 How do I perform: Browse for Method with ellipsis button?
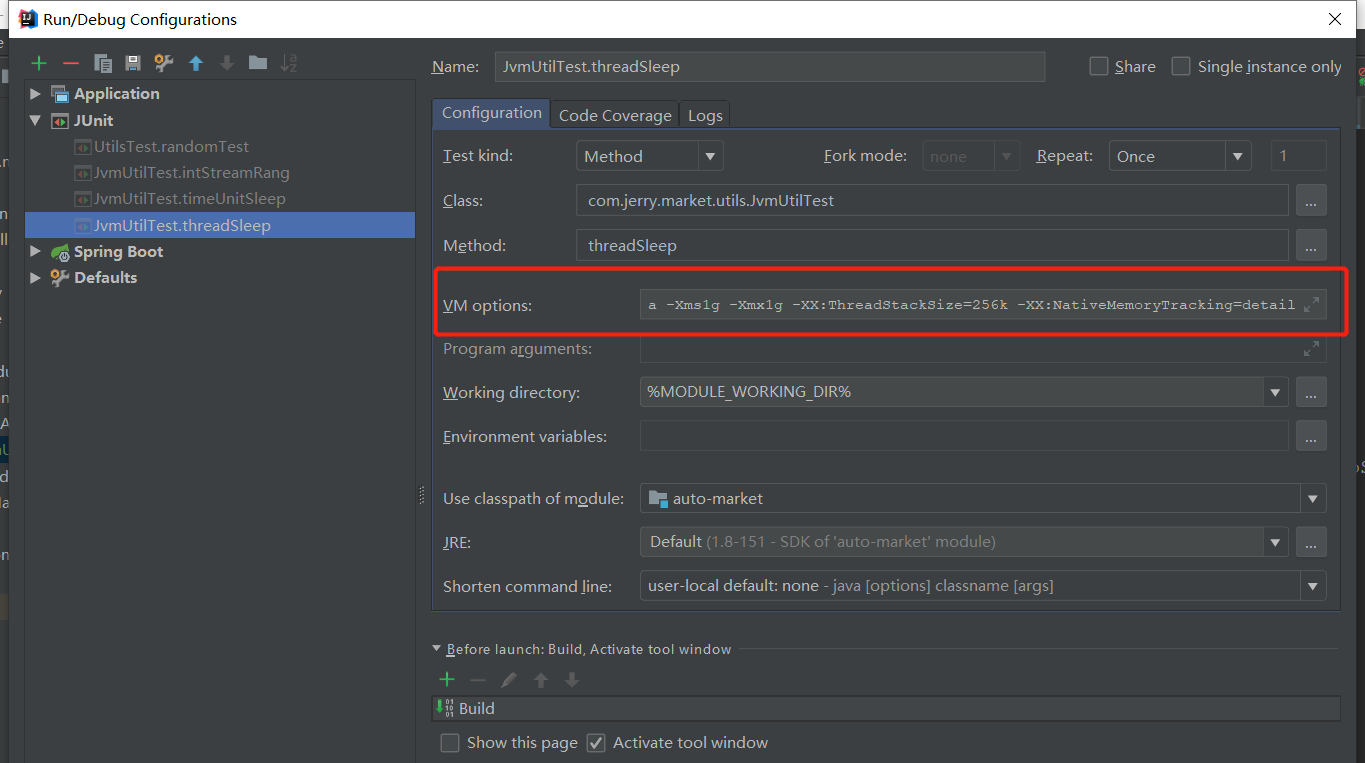(x=1311, y=245)
